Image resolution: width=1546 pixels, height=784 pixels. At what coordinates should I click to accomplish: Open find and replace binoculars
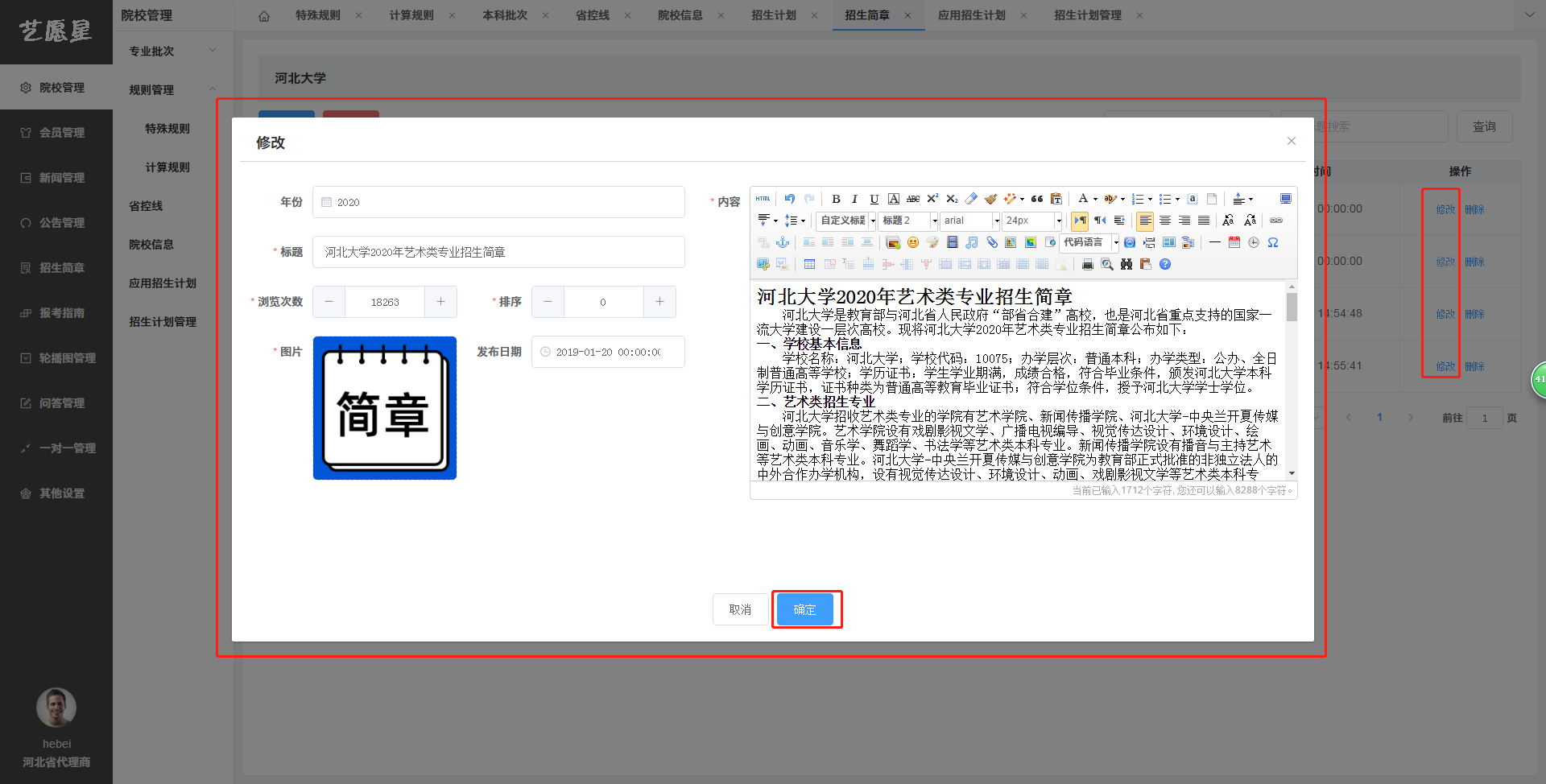(1126, 264)
